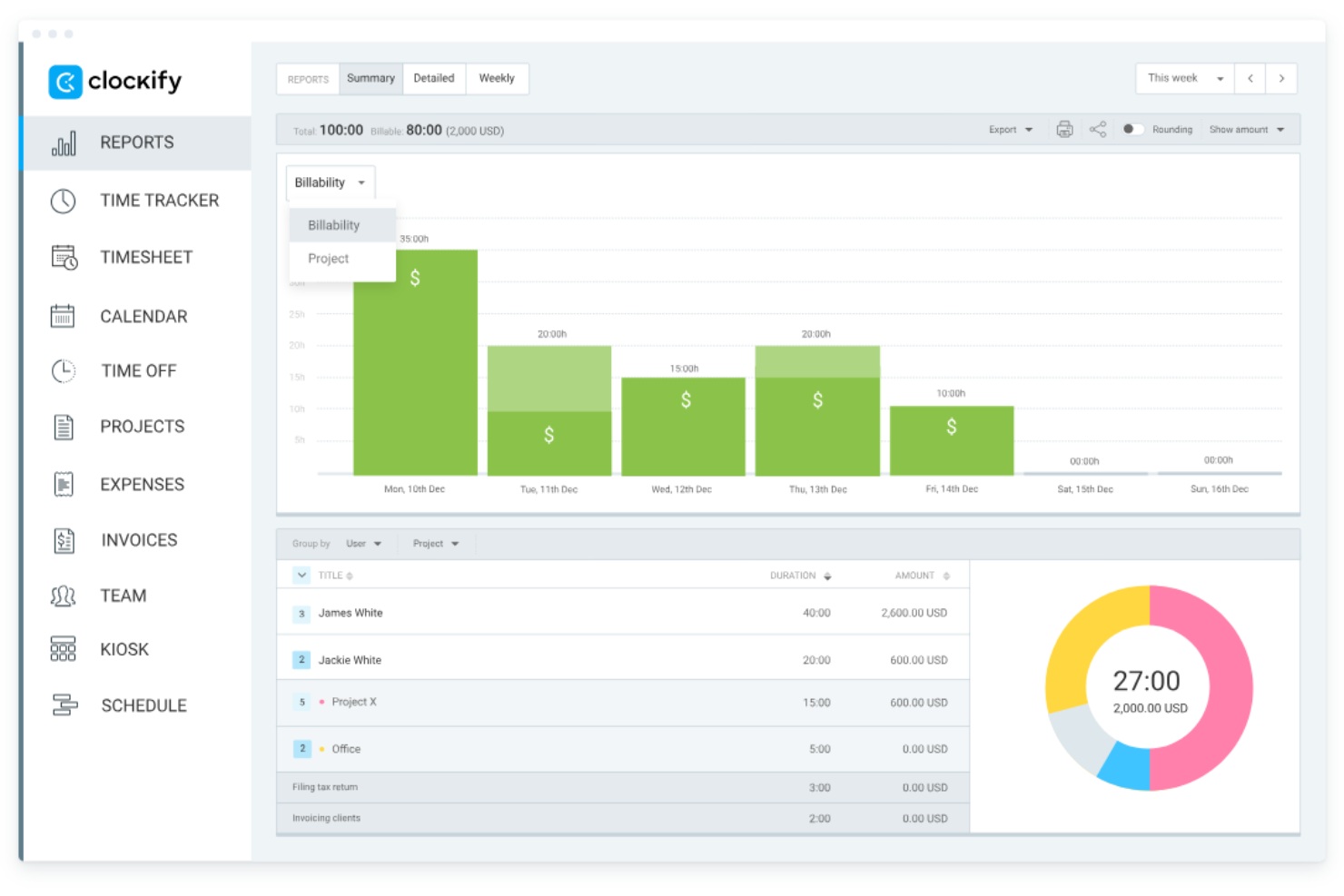Open the Calendar view
The width and height of the screenshot is (1344, 896).
coord(143,316)
